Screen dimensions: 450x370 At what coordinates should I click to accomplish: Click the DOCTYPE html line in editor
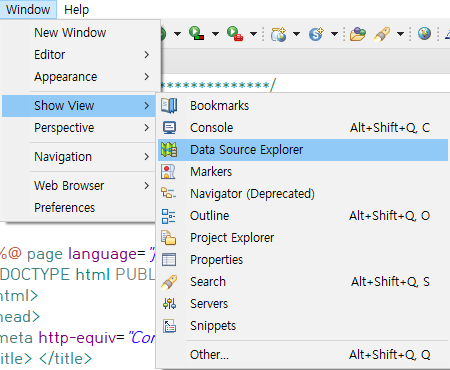point(78,275)
